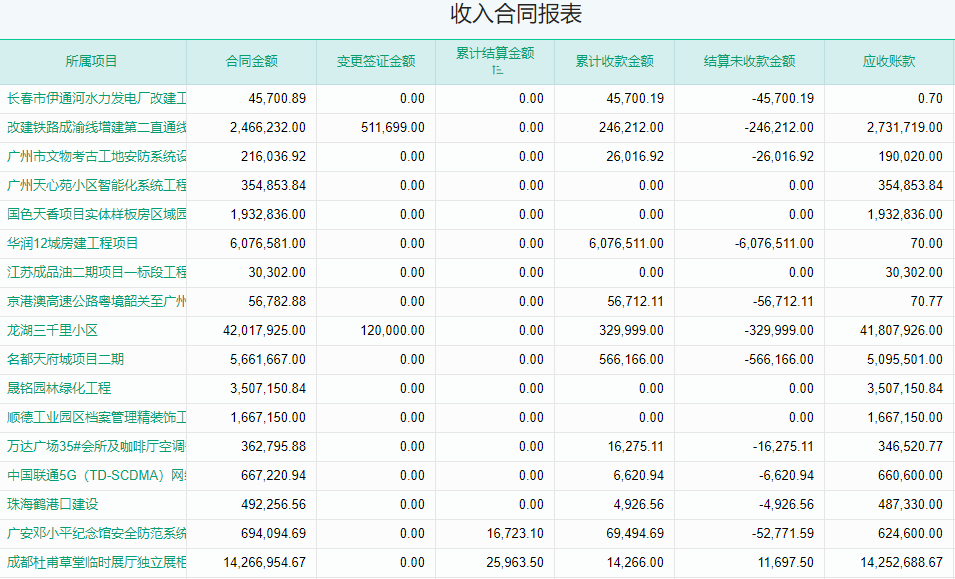
Task: Click the 合同金额 column header
Action: coord(251,61)
